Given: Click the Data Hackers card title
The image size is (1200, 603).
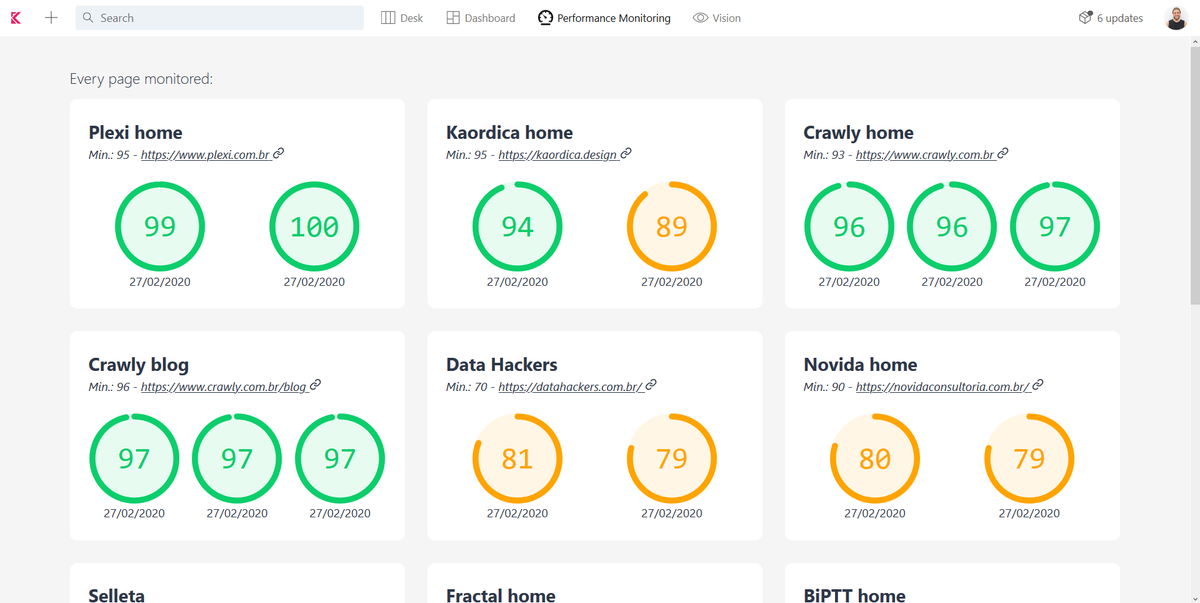Looking at the screenshot, I should (501, 364).
